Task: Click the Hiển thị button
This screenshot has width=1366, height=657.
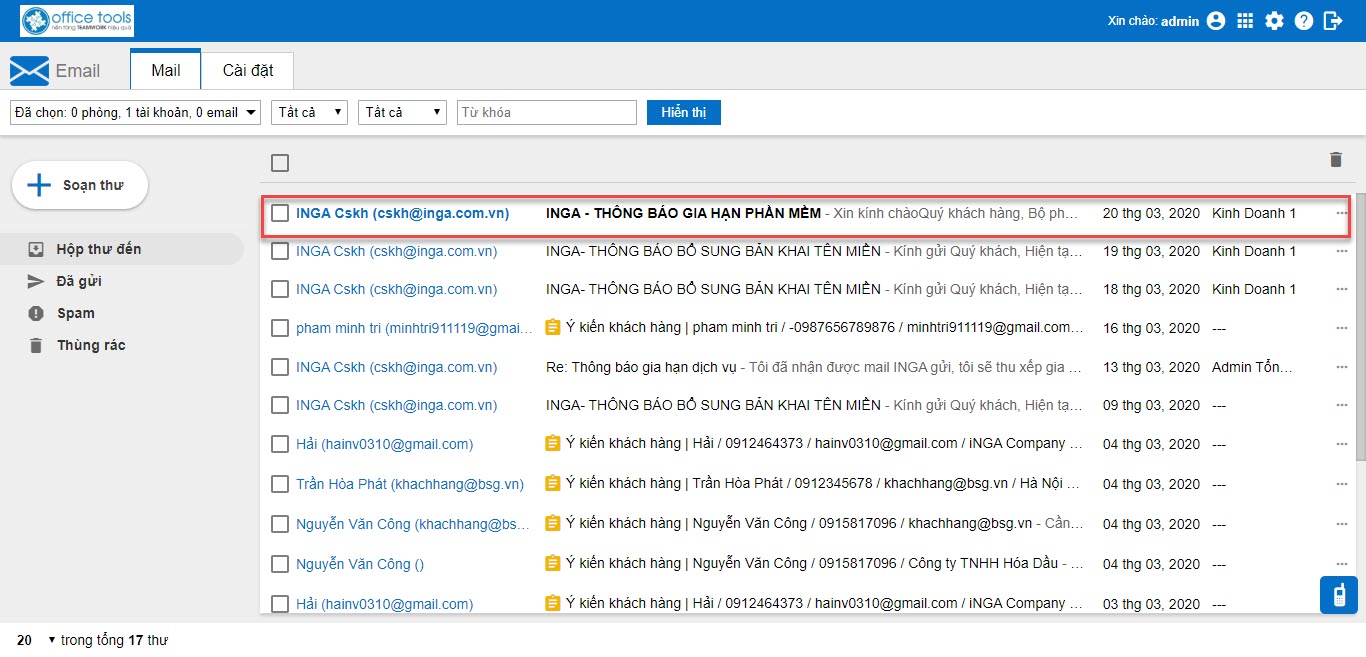Action: (684, 112)
